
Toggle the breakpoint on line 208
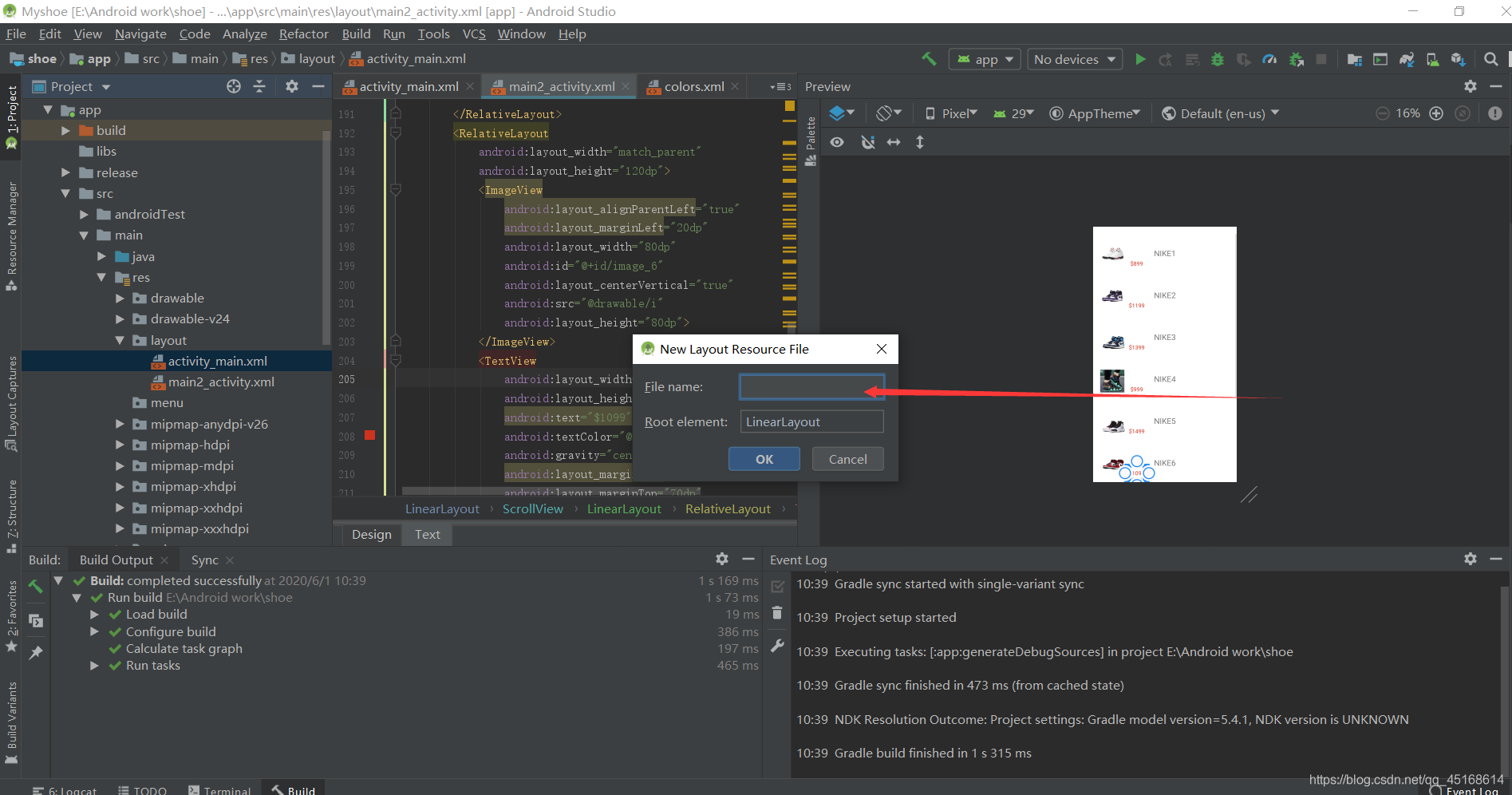[x=369, y=436]
